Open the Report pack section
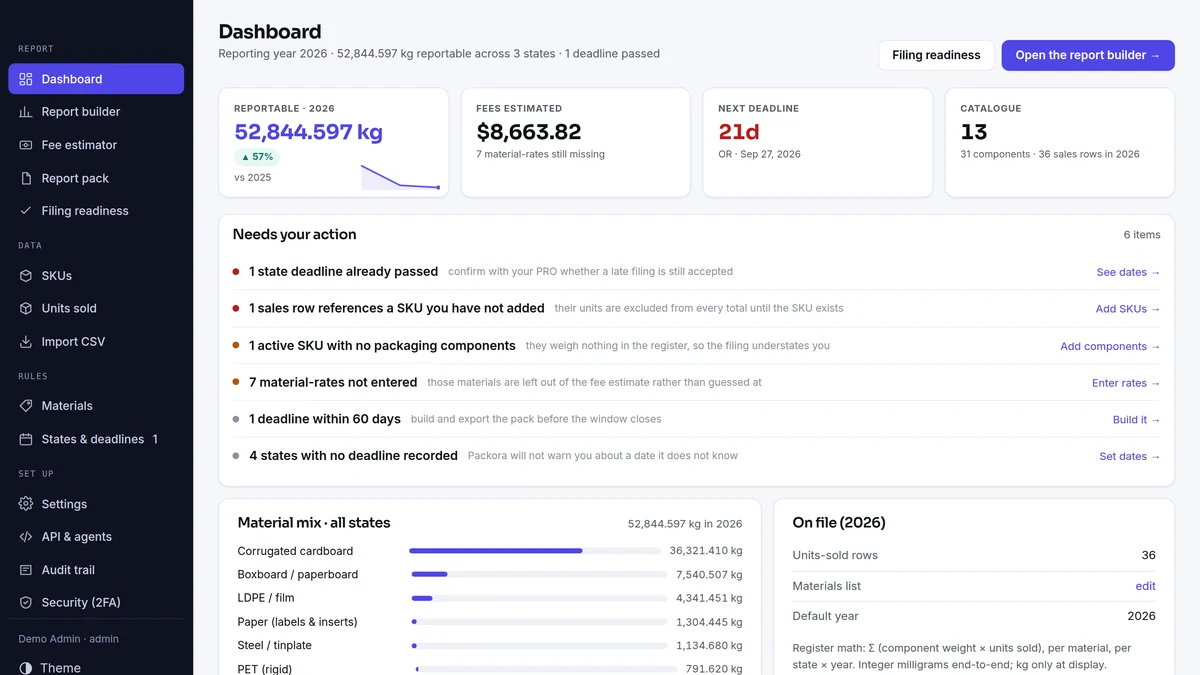The width and height of the screenshot is (1200, 675). [x=96, y=178]
